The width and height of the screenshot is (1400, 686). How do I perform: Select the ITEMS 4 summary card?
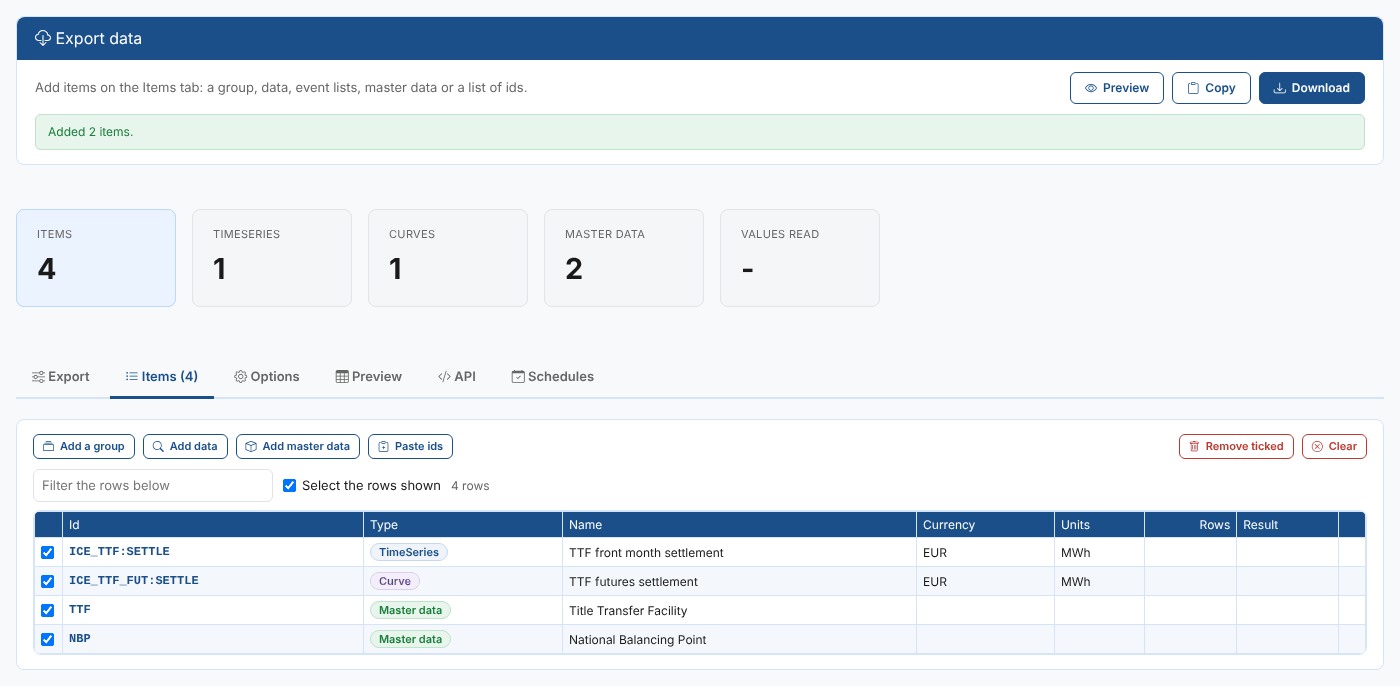(96, 257)
